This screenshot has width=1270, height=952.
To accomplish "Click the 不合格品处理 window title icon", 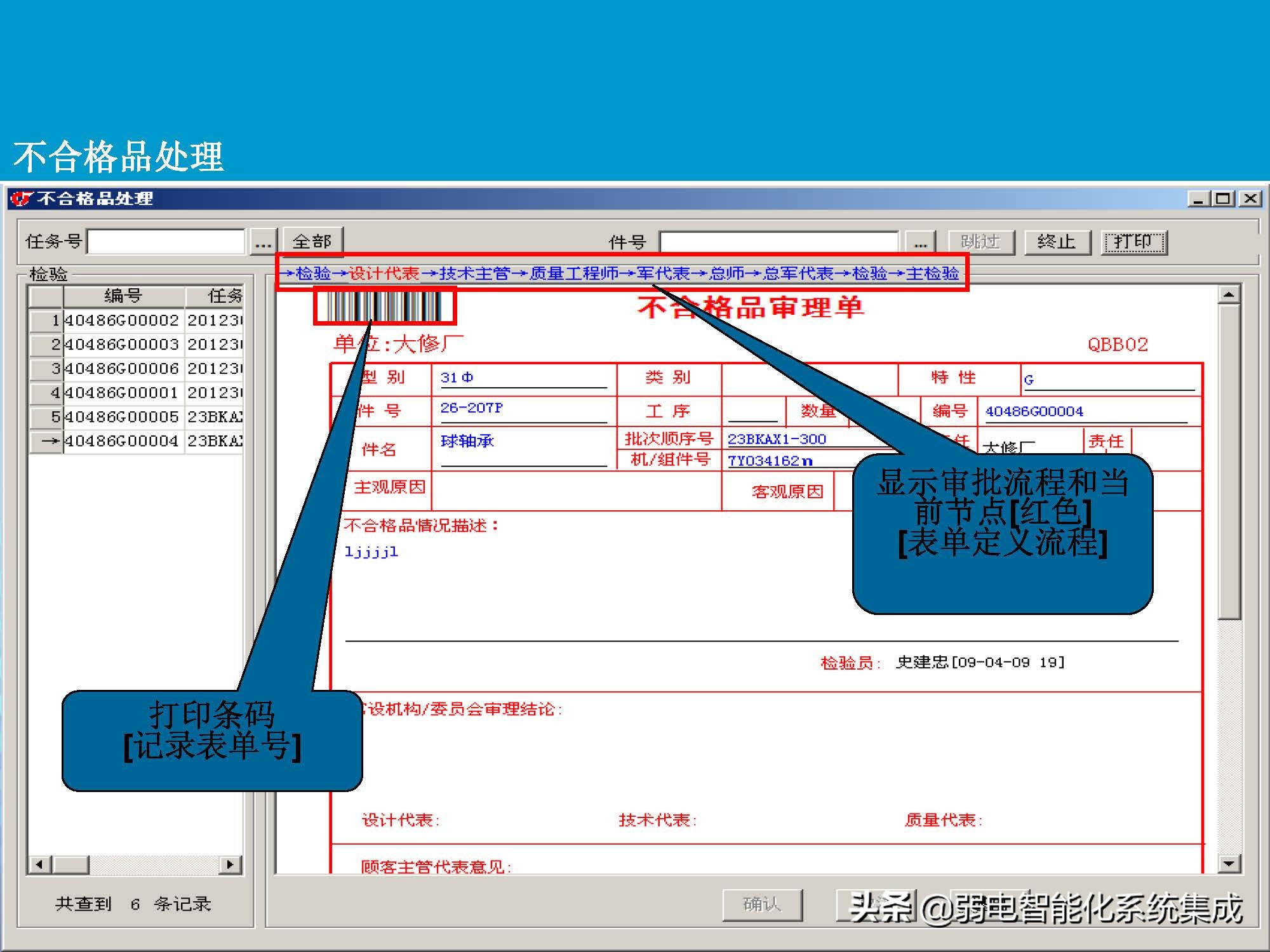I will pos(20,199).
